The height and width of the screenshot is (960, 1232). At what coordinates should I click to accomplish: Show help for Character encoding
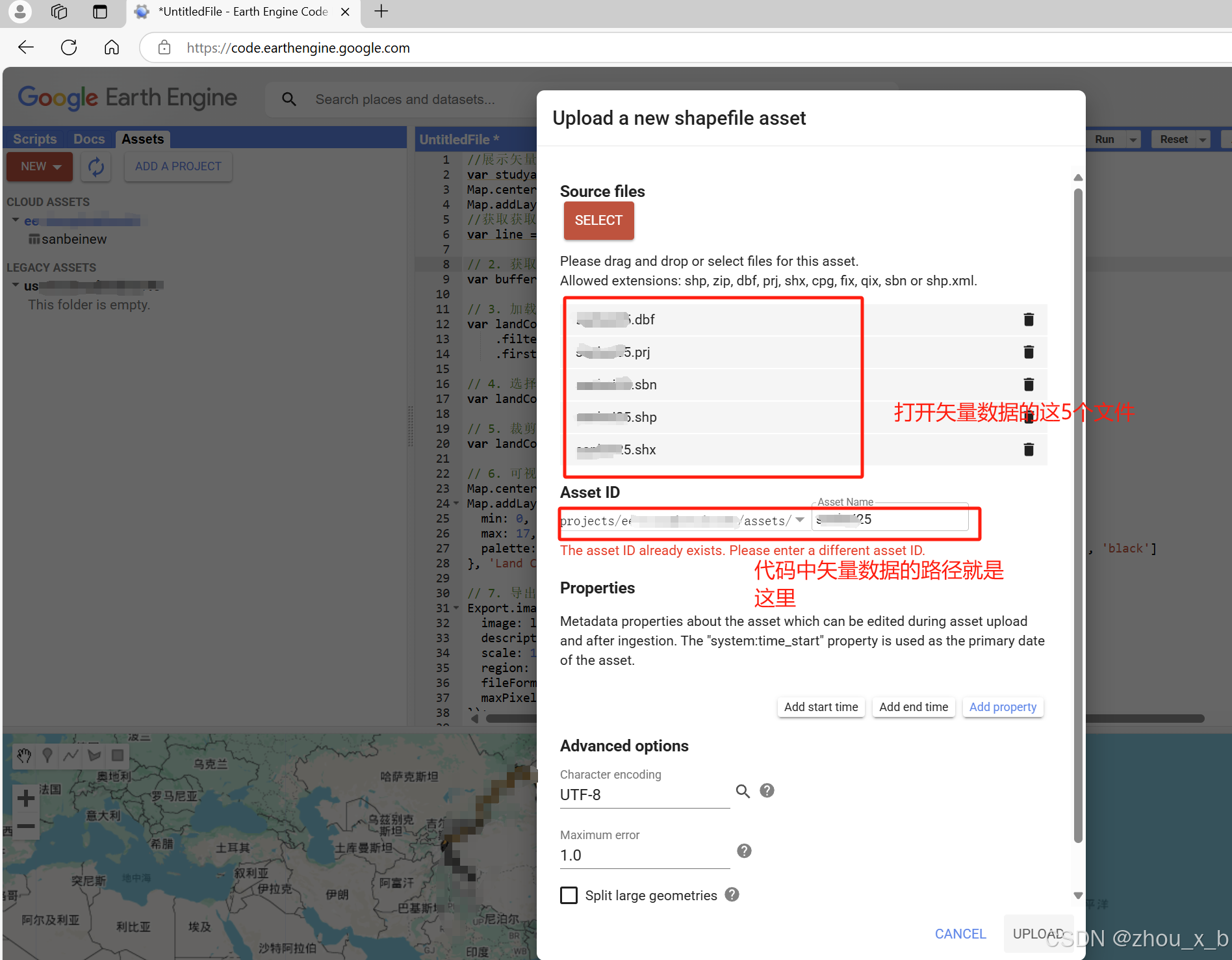click(x=767, y=790)
